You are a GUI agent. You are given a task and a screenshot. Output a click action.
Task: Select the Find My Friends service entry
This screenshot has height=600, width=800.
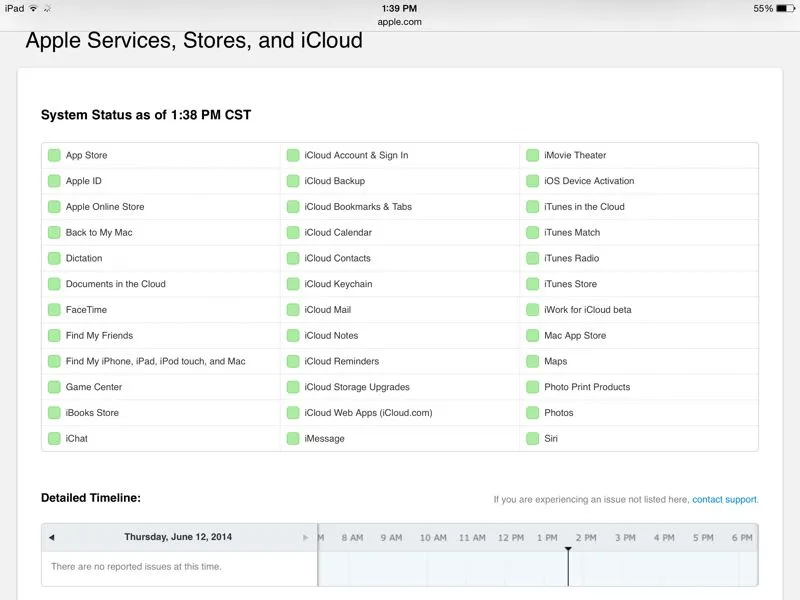(x=99, y=336)
